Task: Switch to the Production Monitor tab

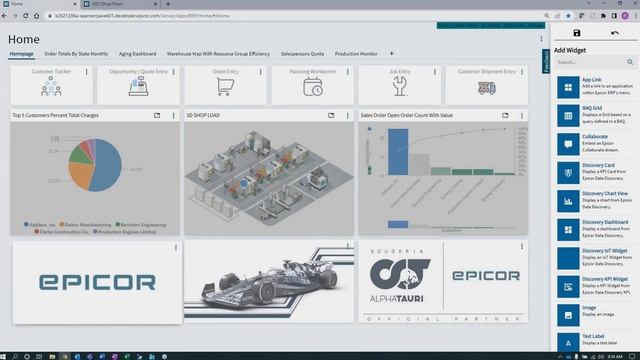Action: [356, 54]
